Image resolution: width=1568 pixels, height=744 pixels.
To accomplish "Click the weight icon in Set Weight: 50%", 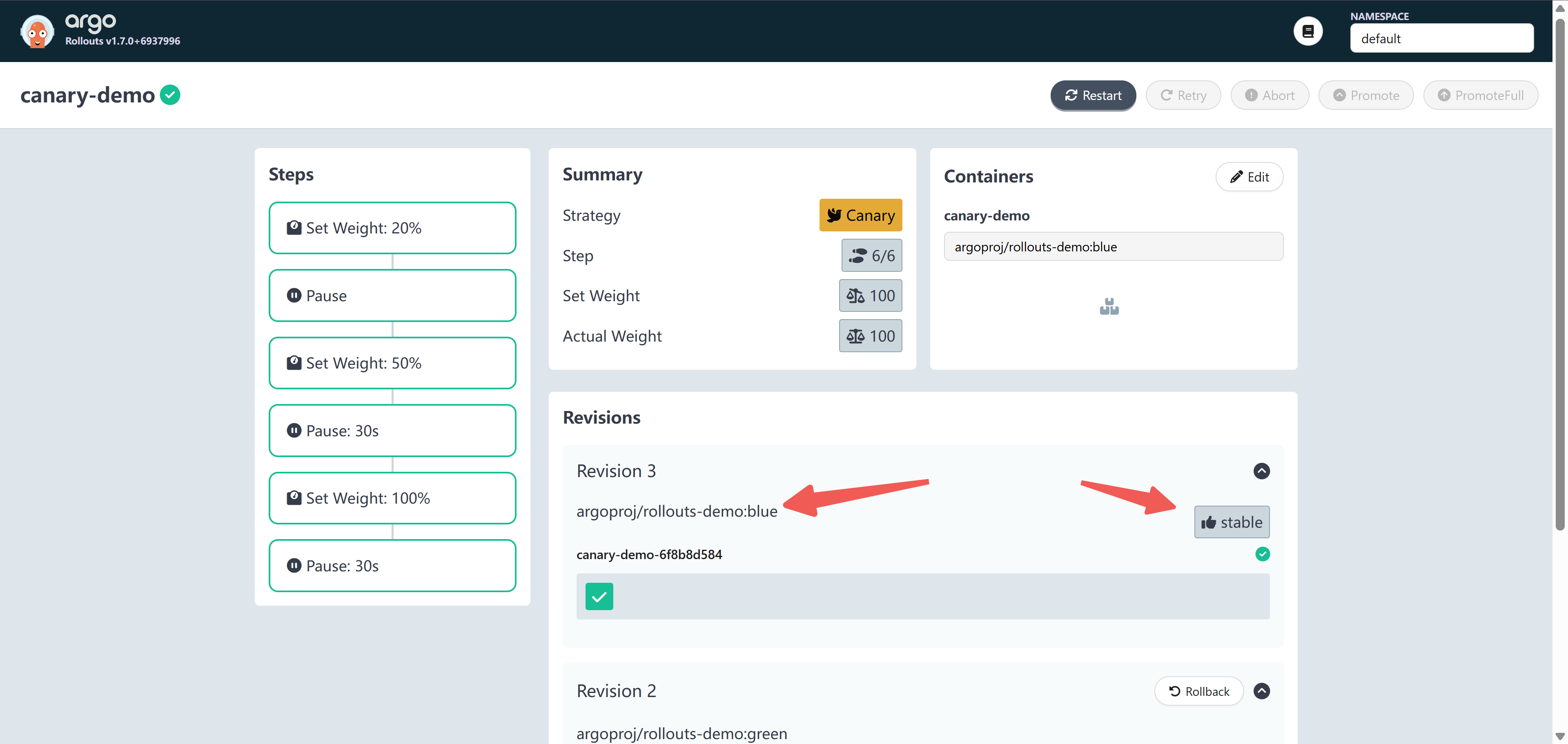I will point(294,363).
